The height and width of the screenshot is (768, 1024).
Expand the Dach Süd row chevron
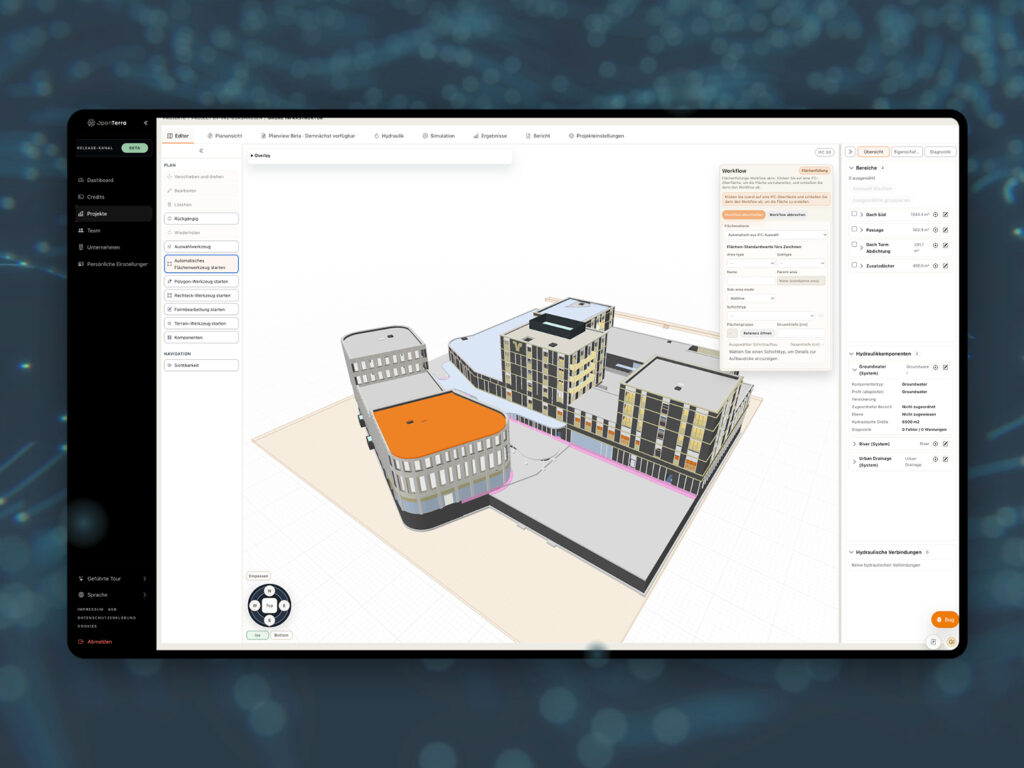861,215
